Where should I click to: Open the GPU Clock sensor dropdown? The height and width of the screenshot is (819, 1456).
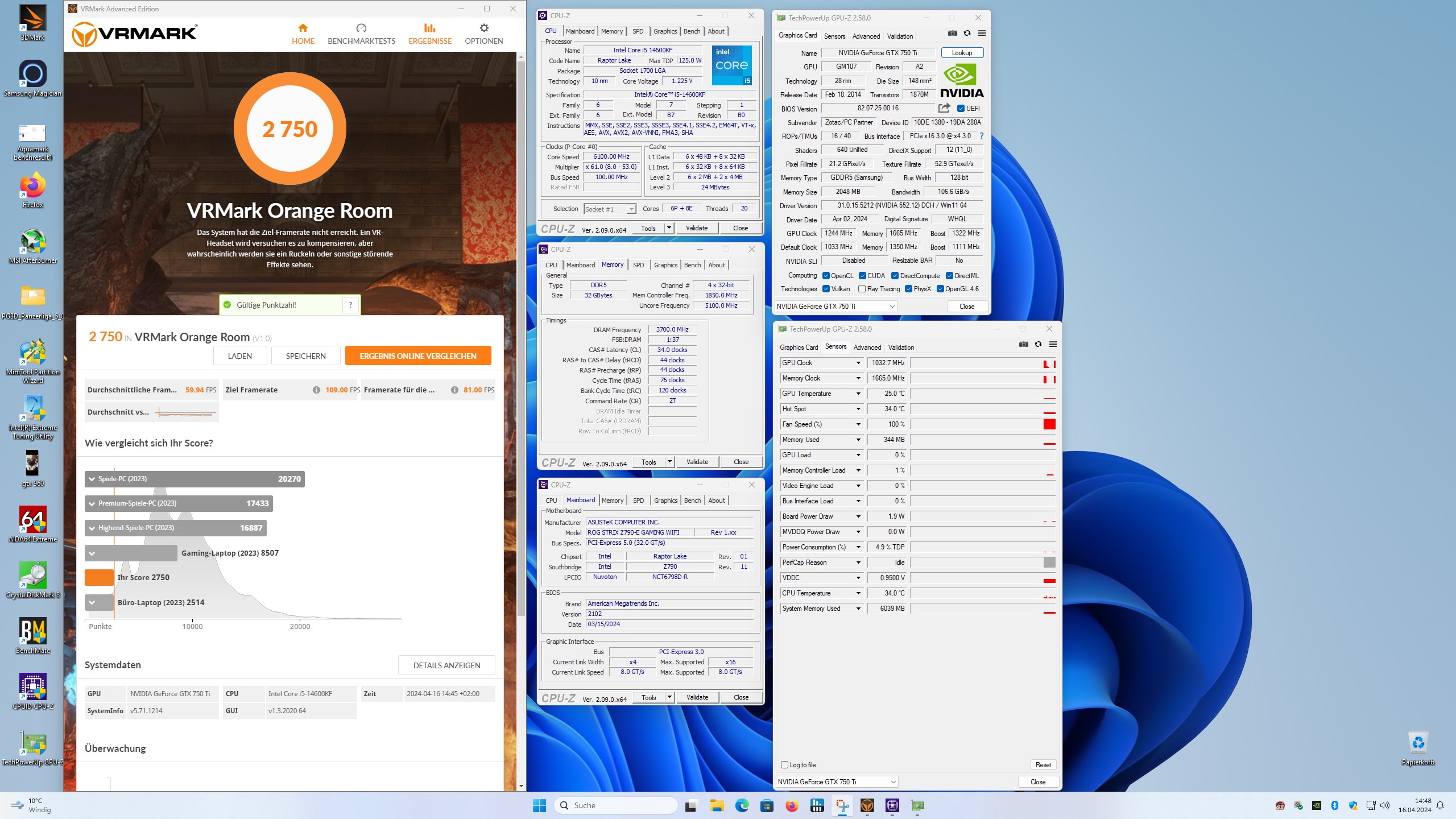pos(858,363)
